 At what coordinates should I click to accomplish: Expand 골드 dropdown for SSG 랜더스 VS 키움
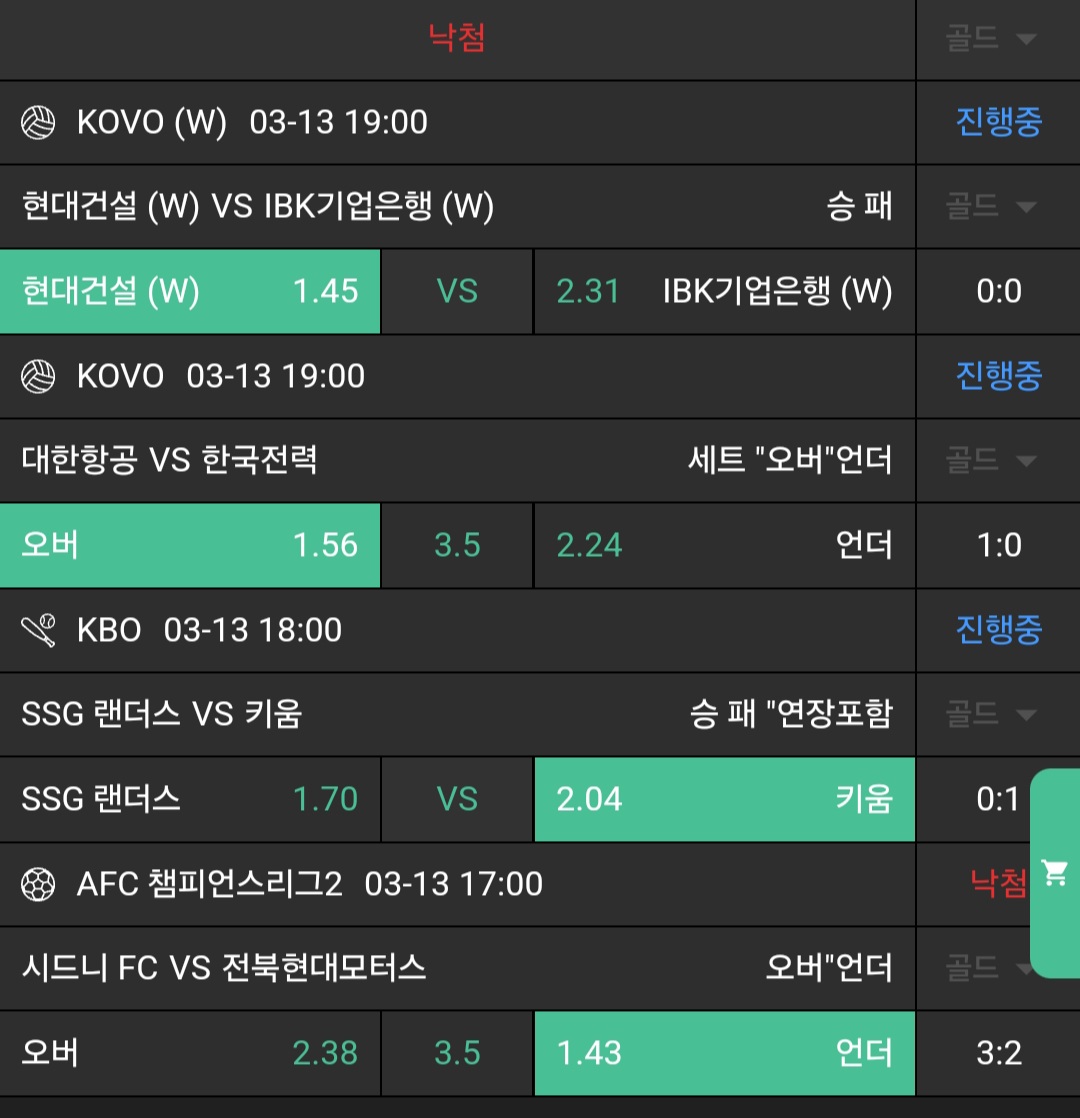(990, 715)
